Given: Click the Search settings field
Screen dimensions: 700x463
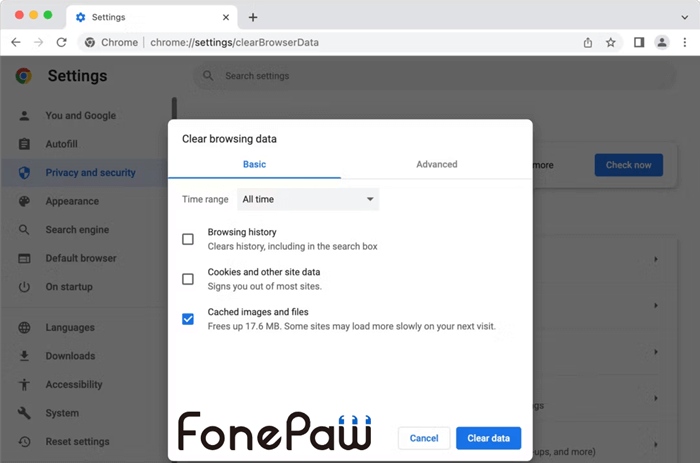Looking at the screenshot, I should click(434, 76).
